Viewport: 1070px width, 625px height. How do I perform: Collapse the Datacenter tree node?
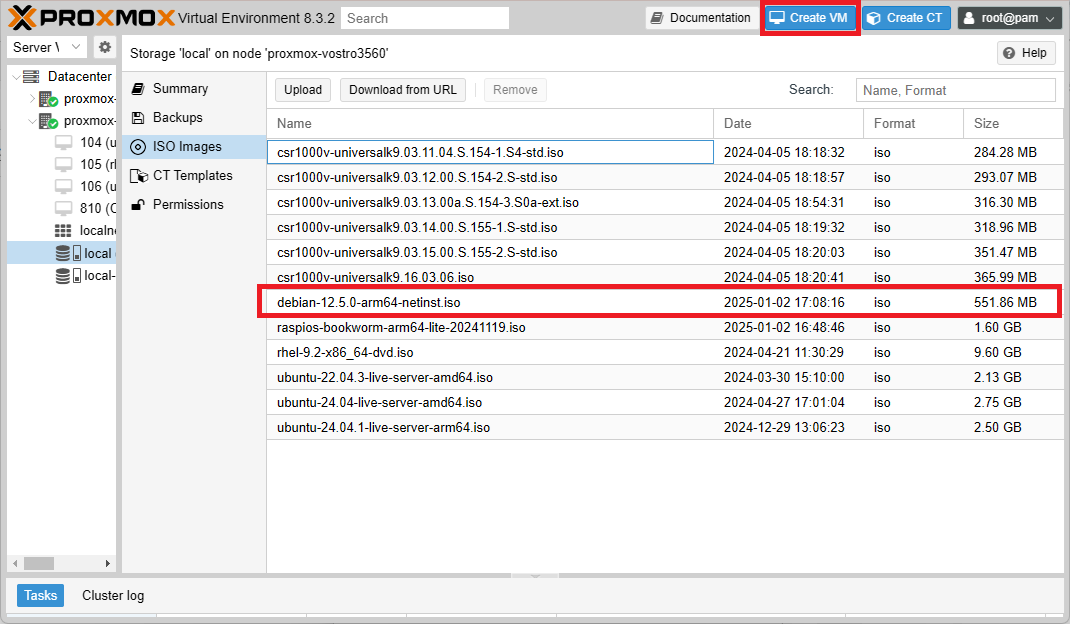(16, 77)
